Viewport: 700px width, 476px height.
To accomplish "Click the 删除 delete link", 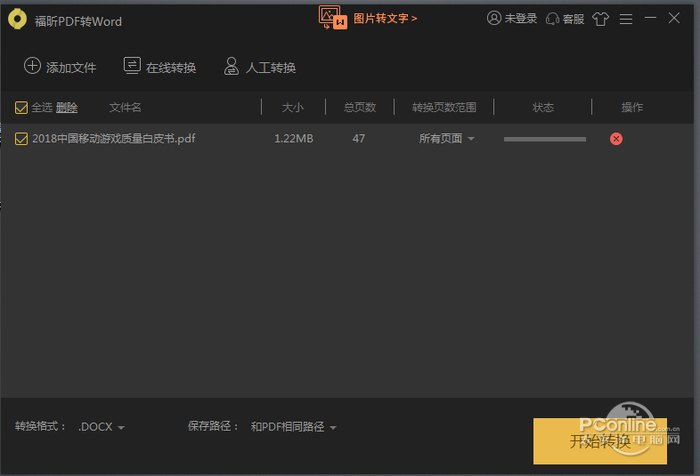I will pos(67,107).
